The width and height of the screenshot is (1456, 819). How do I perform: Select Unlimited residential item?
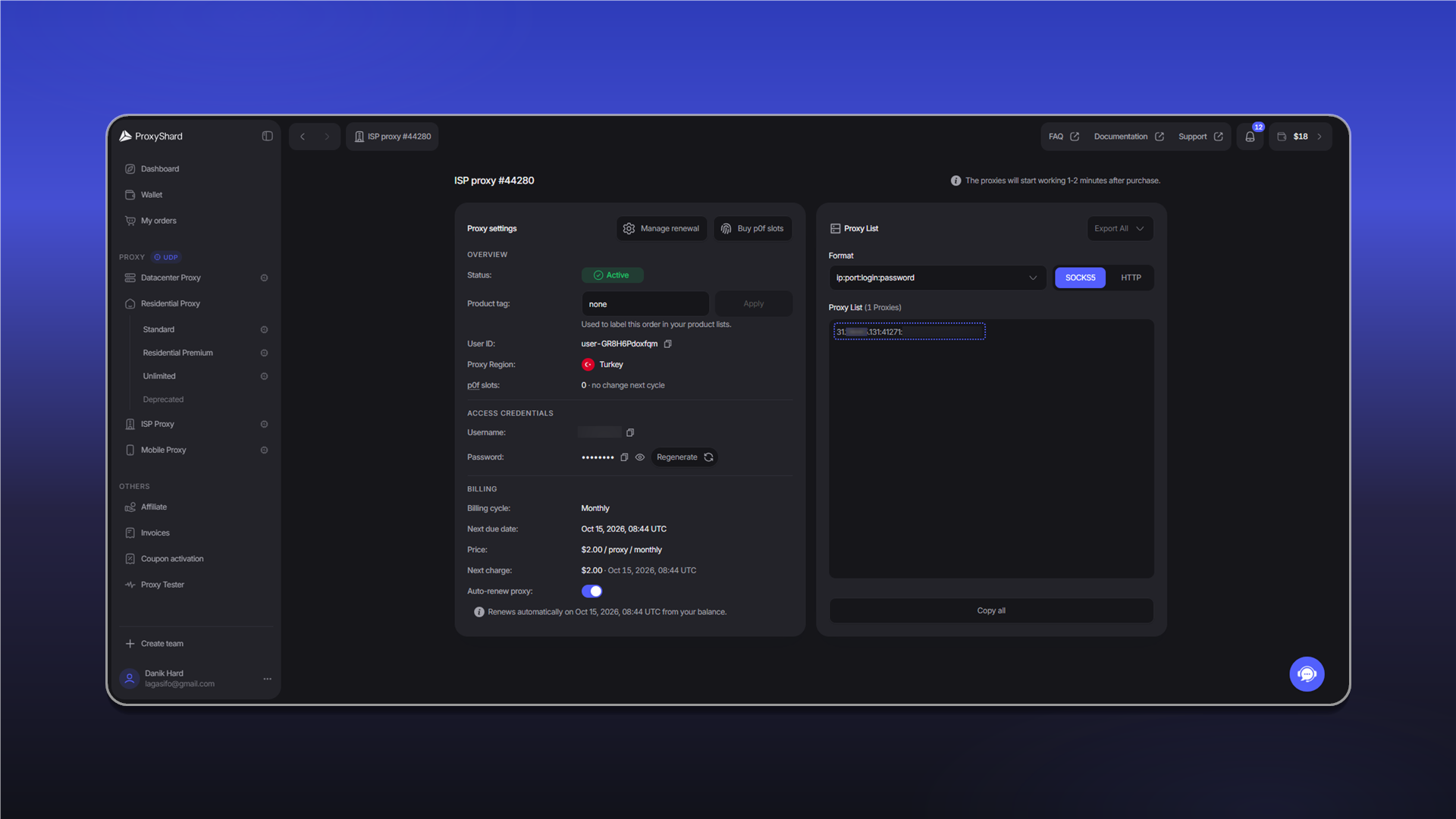(x=159, y=376)
